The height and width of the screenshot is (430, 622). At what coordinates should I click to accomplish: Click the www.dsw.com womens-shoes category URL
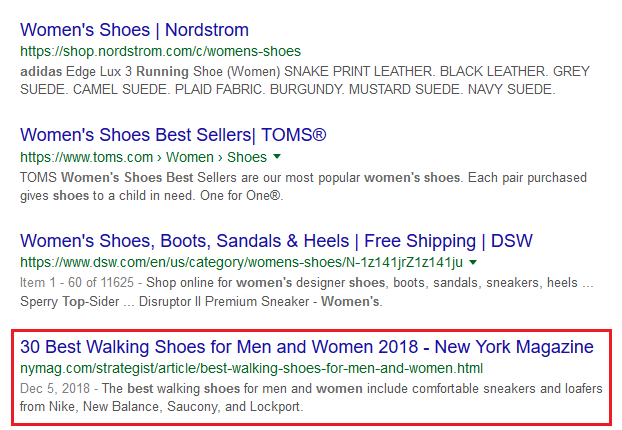[242, 263]
